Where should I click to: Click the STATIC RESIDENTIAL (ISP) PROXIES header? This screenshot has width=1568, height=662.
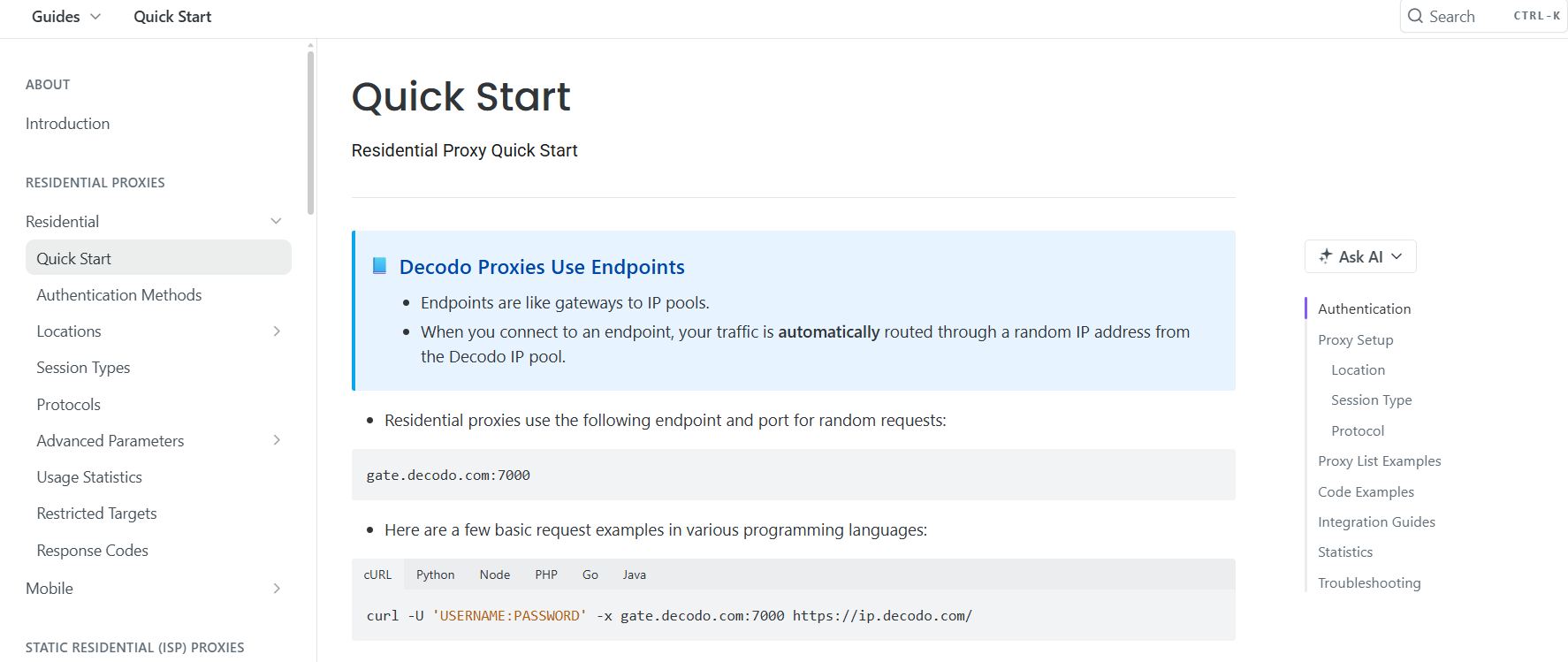click(x=135, y=648)
